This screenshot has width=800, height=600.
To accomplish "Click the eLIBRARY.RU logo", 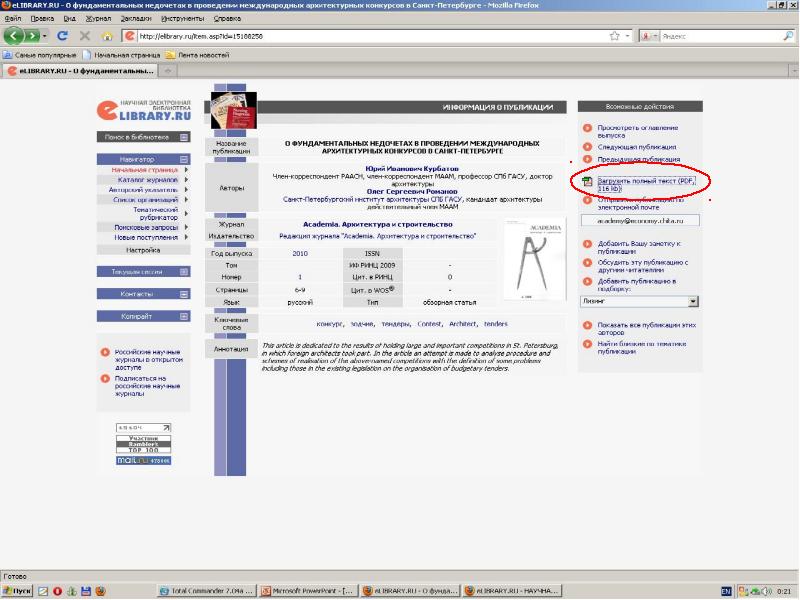I will pyautogui.click(x=144, y=110).
